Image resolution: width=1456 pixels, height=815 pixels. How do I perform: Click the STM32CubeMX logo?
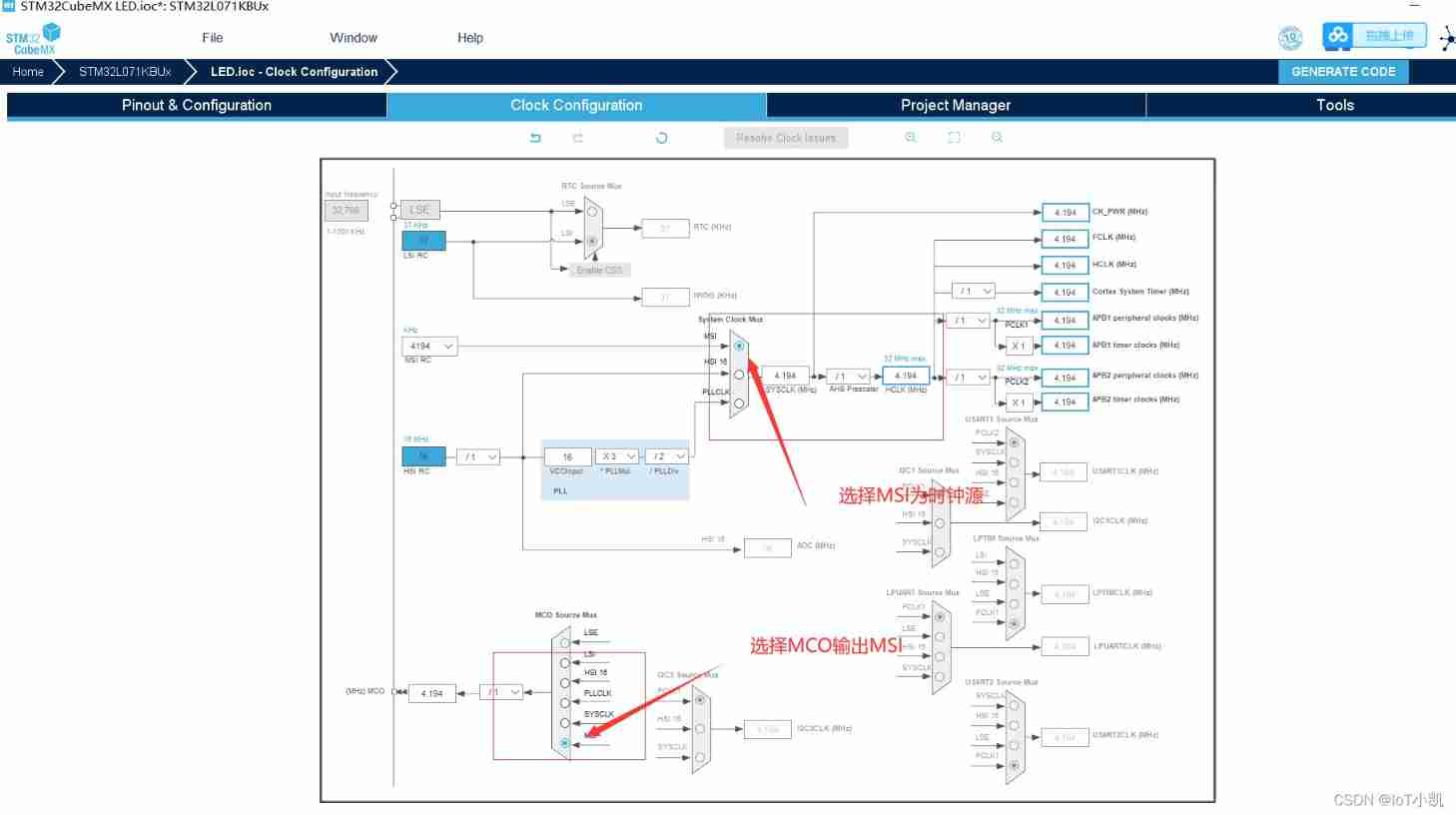[33, 40]
